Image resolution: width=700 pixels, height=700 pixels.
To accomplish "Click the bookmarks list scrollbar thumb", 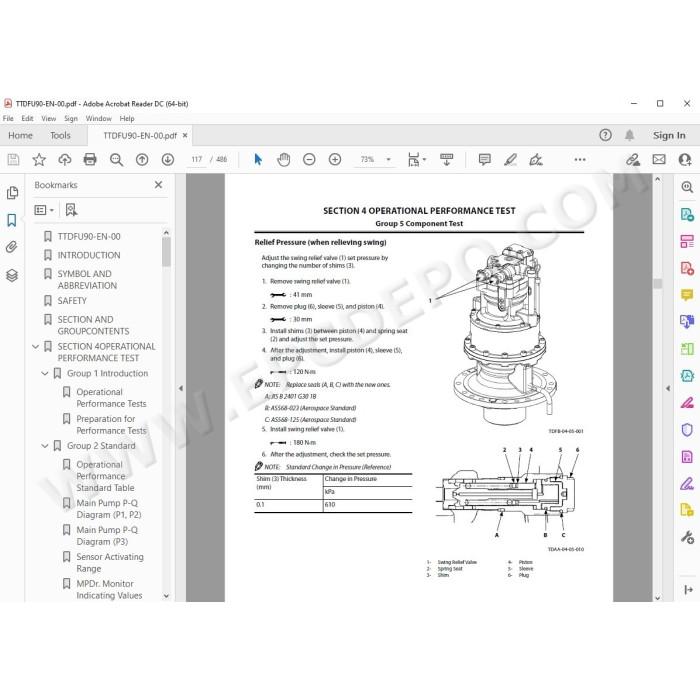I will (x=166, y=252).
